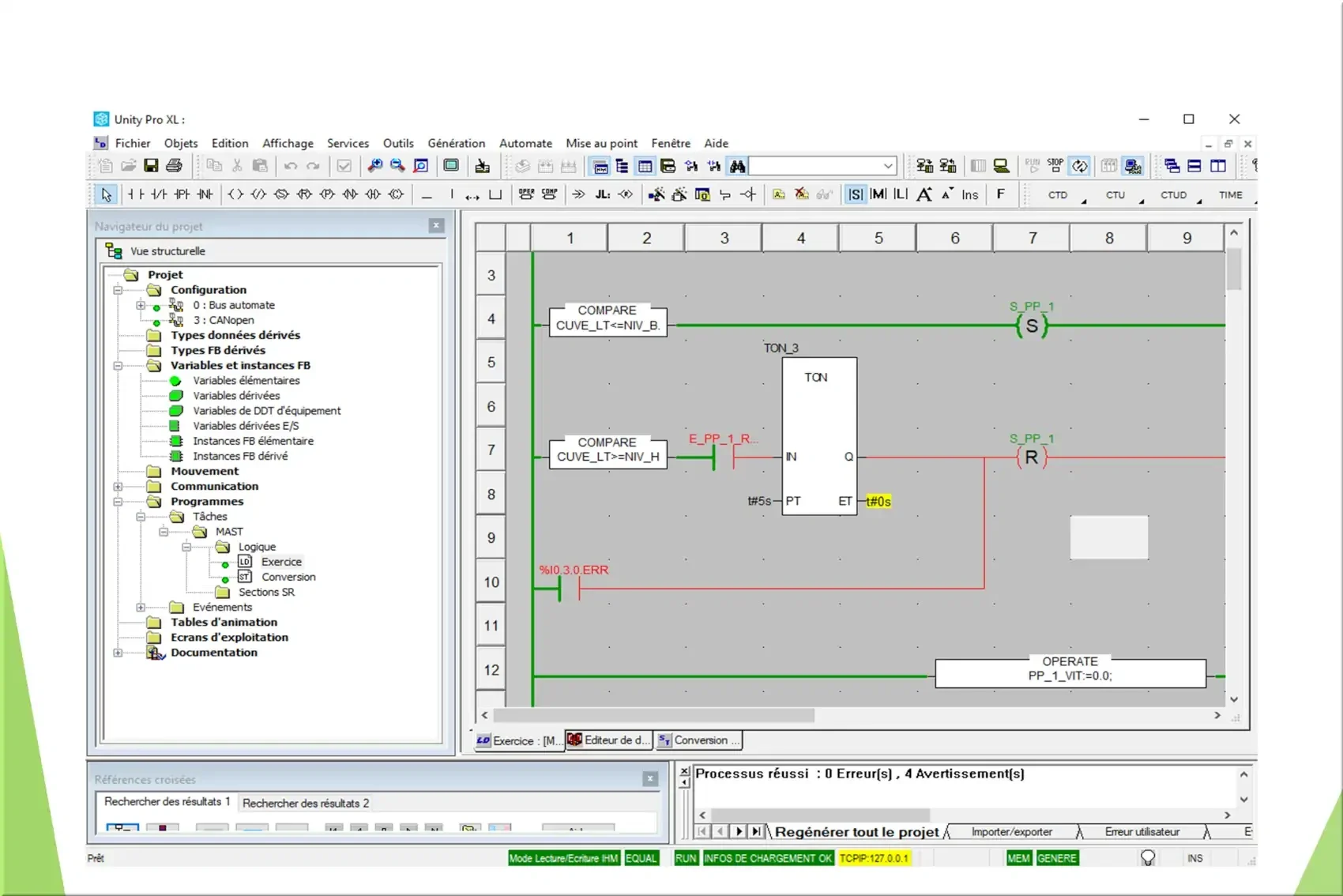Select the Importer/exporter output tab
This screenshot has height=896, width=1343.
(1011, 832)
